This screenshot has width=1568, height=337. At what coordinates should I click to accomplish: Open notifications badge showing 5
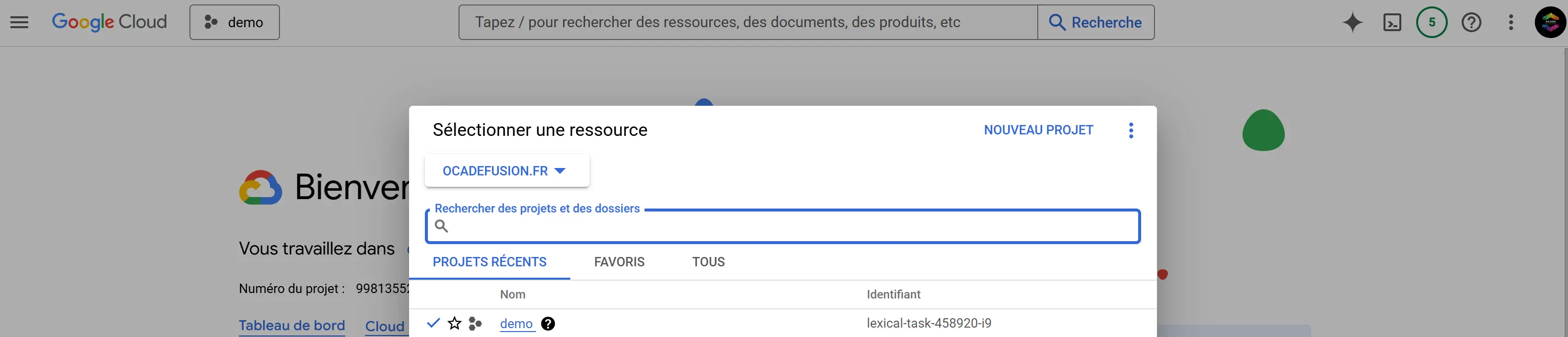1431,23
